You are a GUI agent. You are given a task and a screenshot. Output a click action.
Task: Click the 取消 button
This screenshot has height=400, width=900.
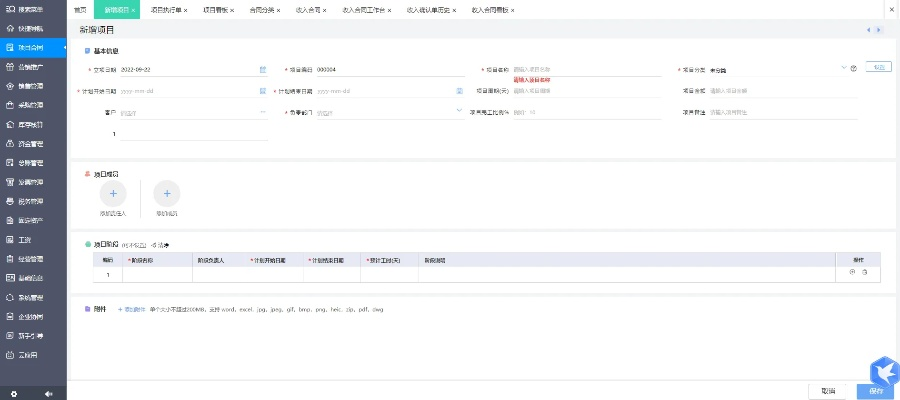[828, 391]
